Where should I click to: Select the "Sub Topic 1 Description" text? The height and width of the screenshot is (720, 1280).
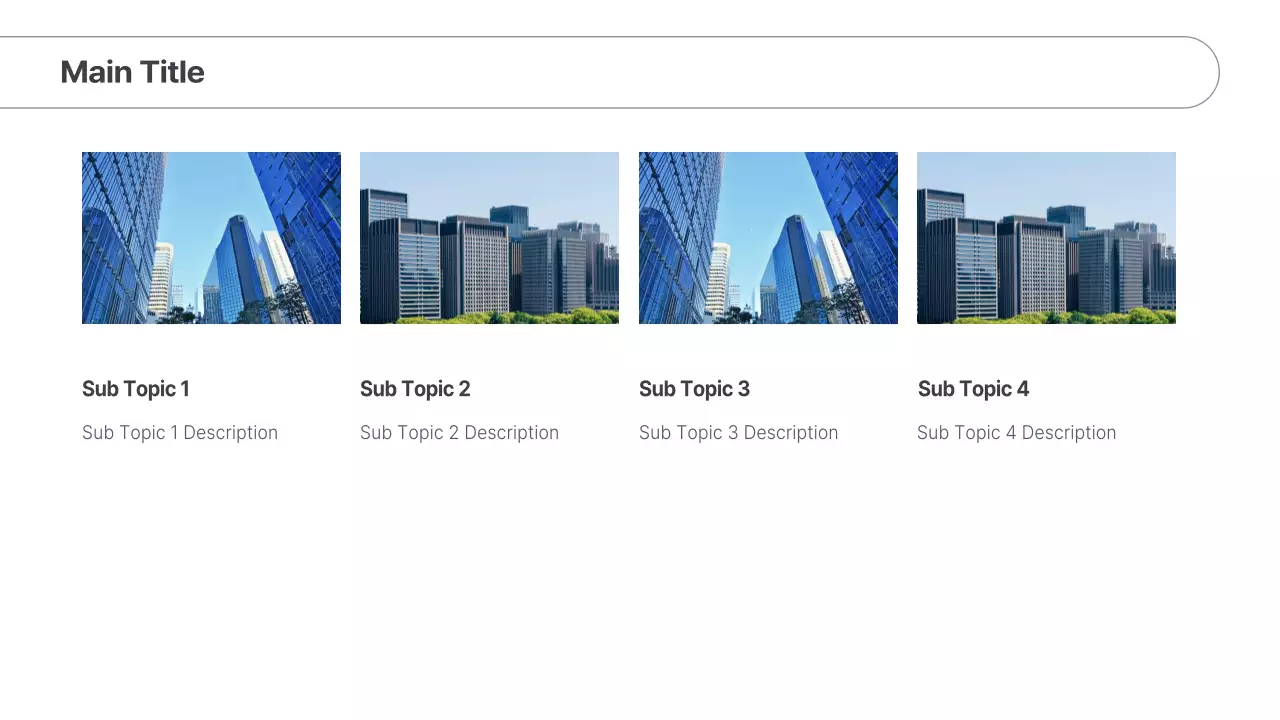click(180, 433)
